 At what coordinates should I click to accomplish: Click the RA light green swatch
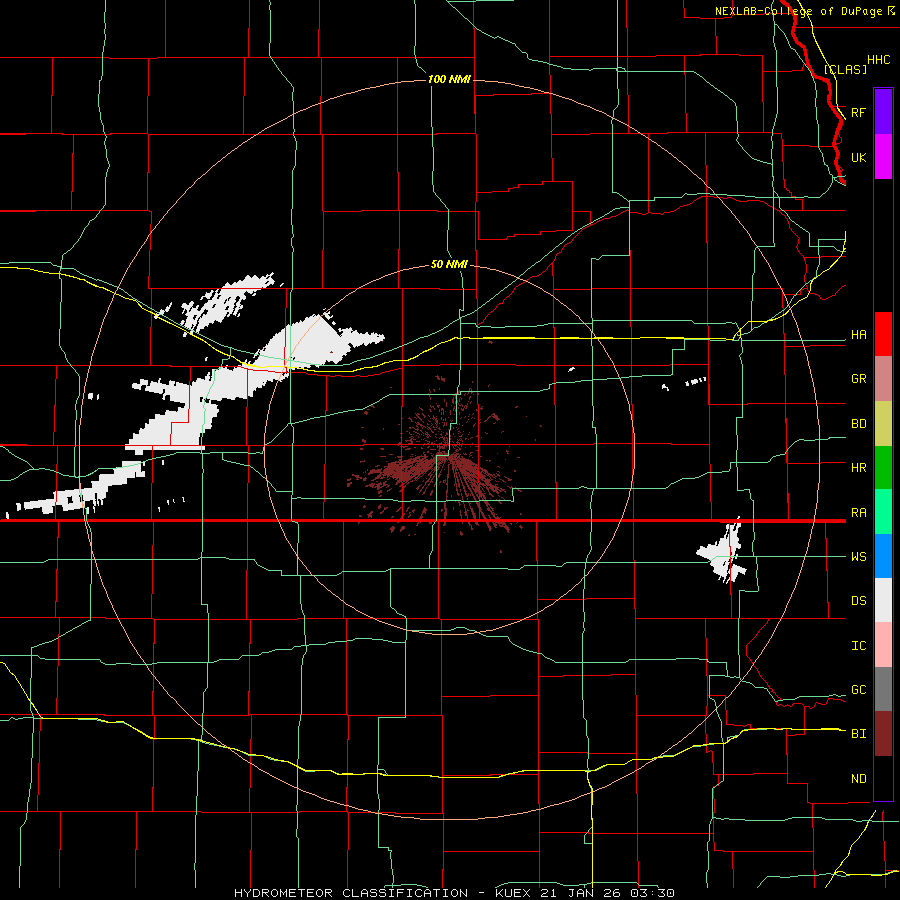(883, 512)
